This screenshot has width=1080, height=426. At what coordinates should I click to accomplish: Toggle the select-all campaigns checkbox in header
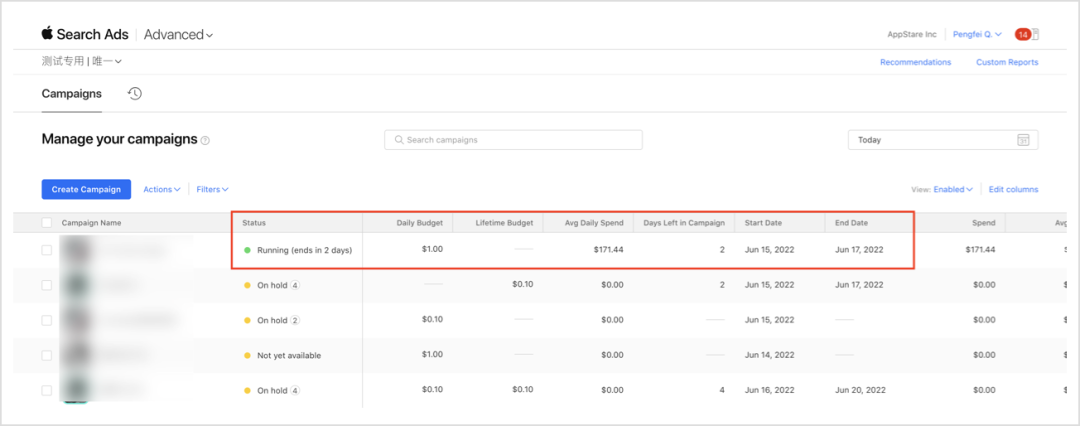click(x=47, y=223)
